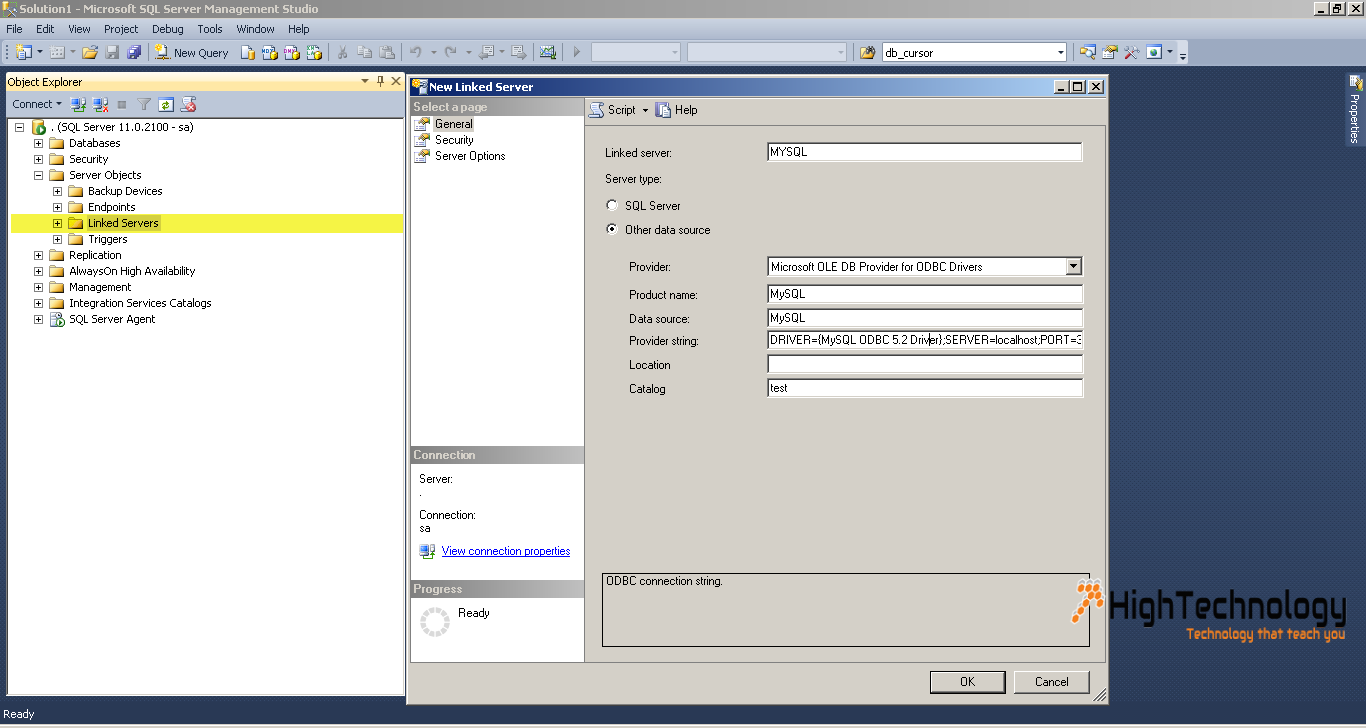The height and width of the screenshot is (728, 1366).
Task: Expand the Replication tree node
Action: 39,255
